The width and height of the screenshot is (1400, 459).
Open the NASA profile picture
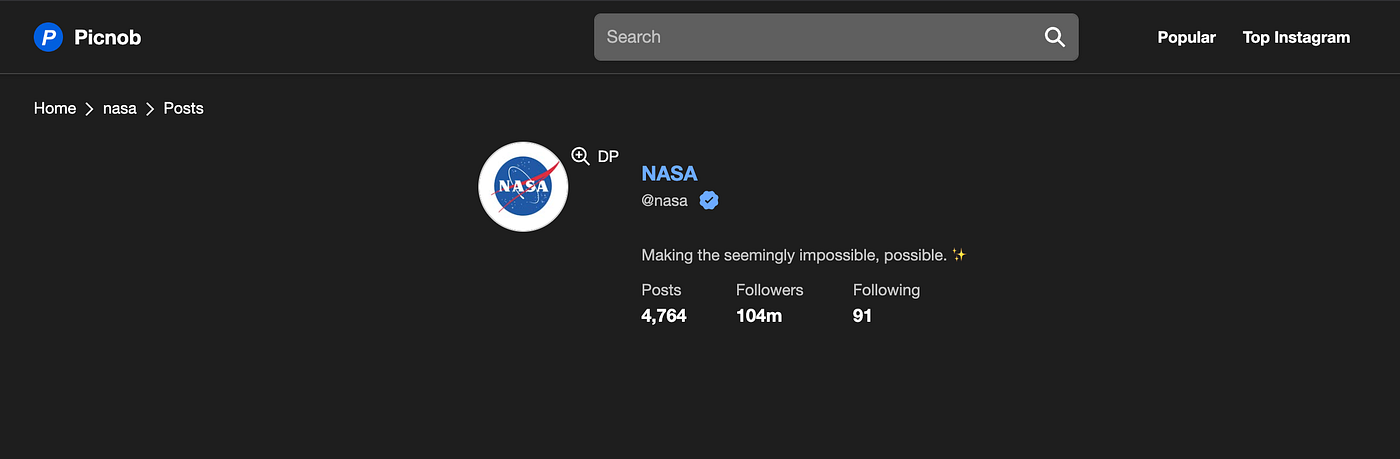pos(523,186)
